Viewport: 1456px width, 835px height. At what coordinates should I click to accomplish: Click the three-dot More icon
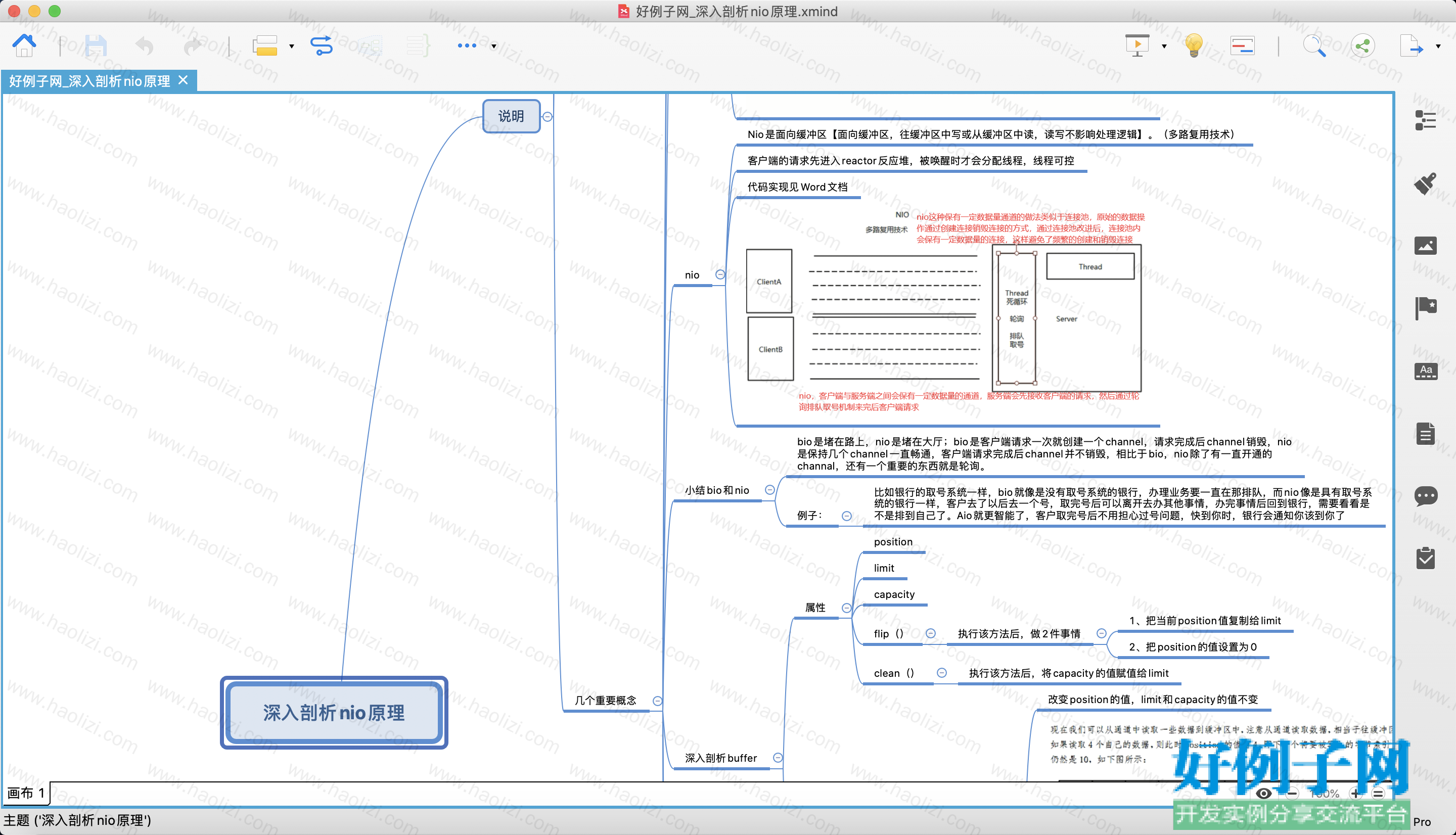click(467, 45)
